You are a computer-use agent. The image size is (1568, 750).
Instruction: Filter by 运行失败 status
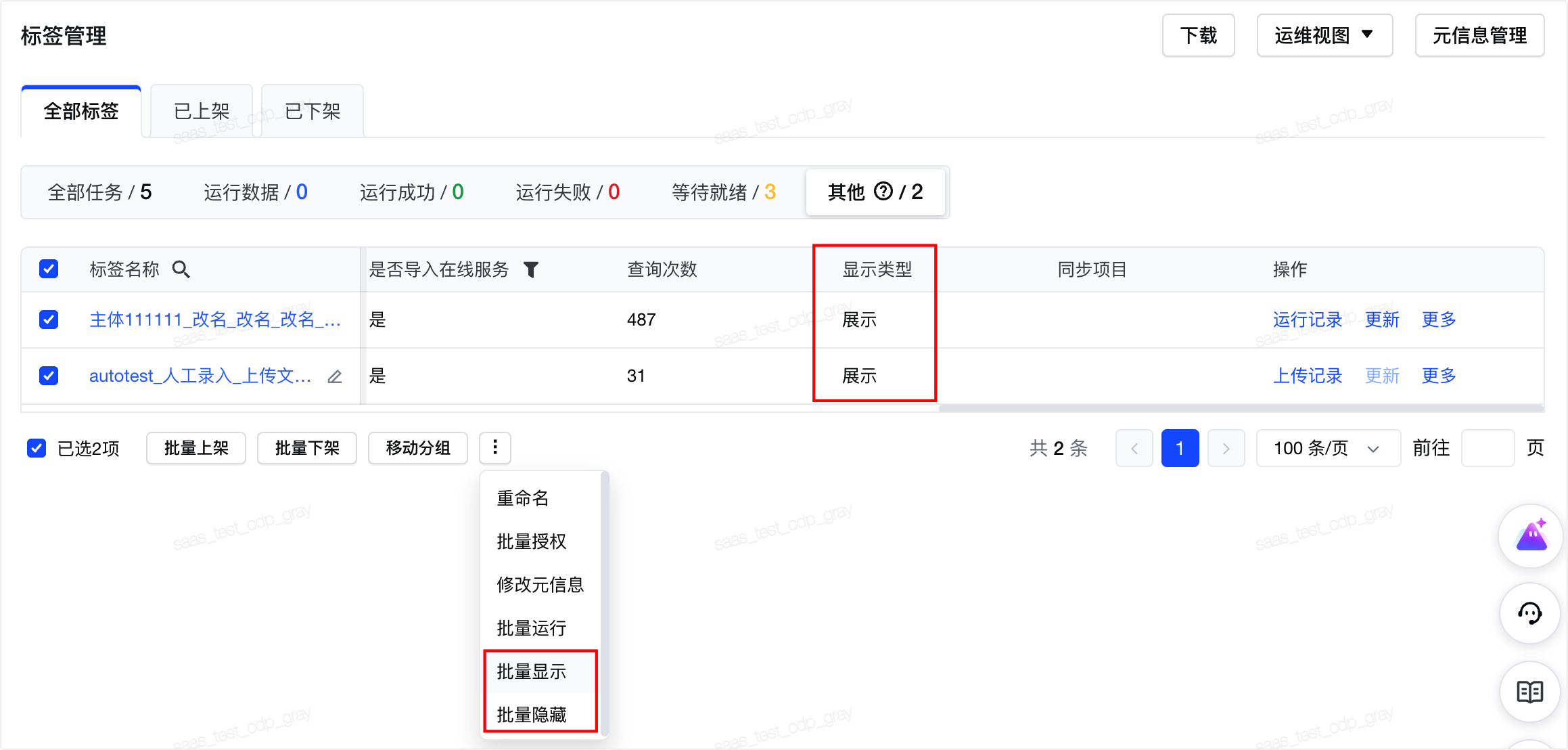tap(568, 192)
